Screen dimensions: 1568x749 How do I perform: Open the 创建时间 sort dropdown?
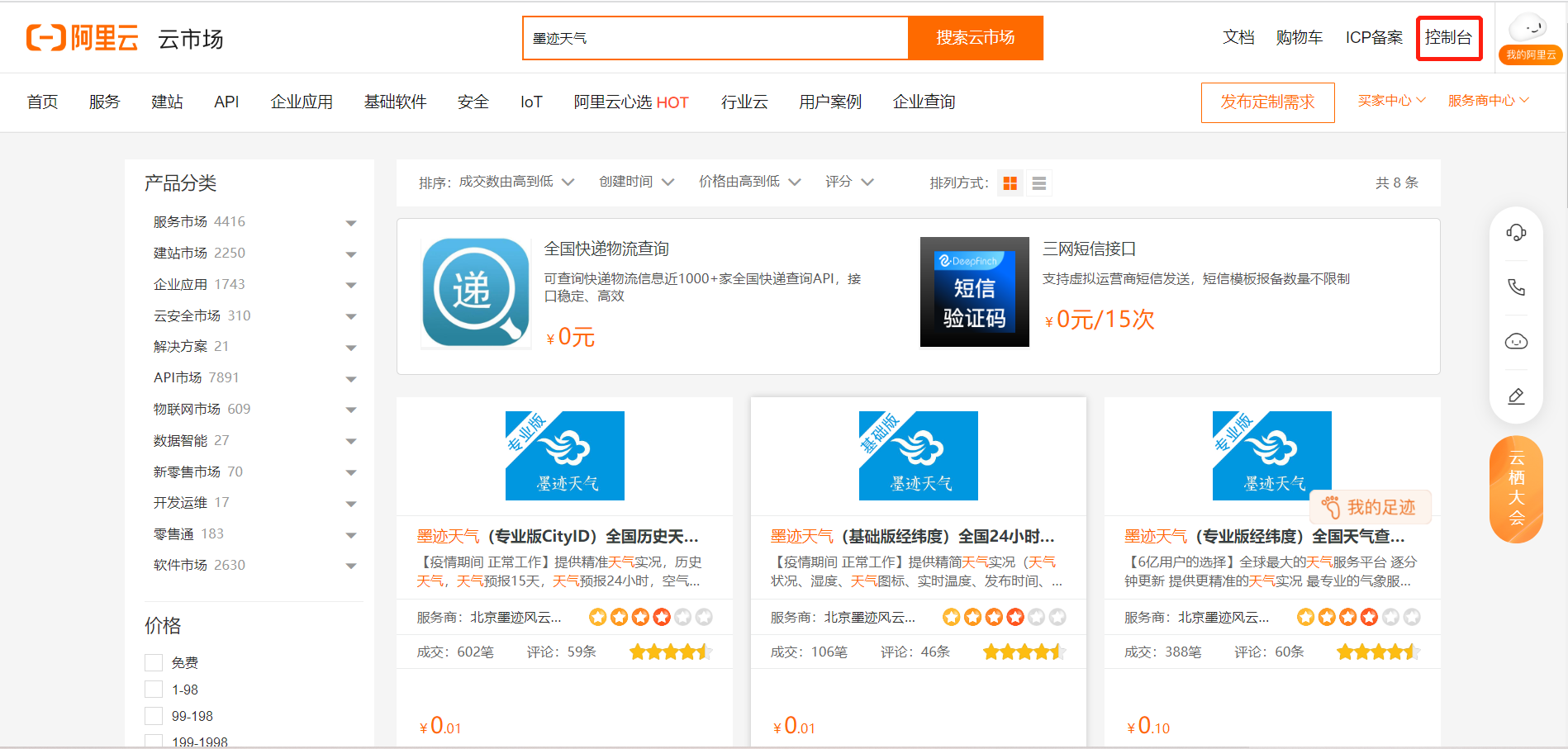tap(636, 182)
